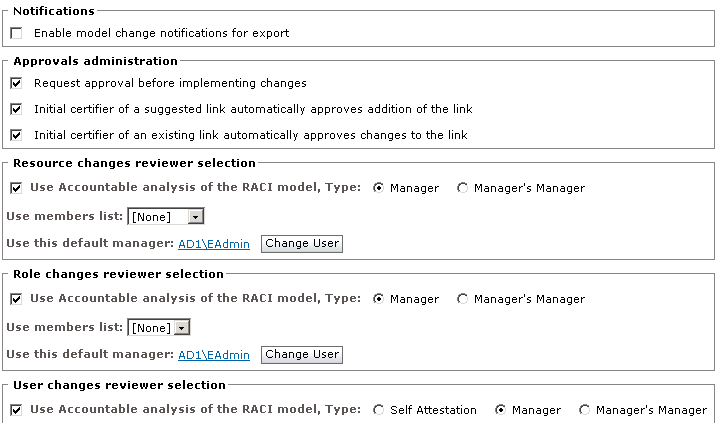Choose Manager's Manager for User changes reviewer
Screen dimensions: 717x423
[585, 409]
